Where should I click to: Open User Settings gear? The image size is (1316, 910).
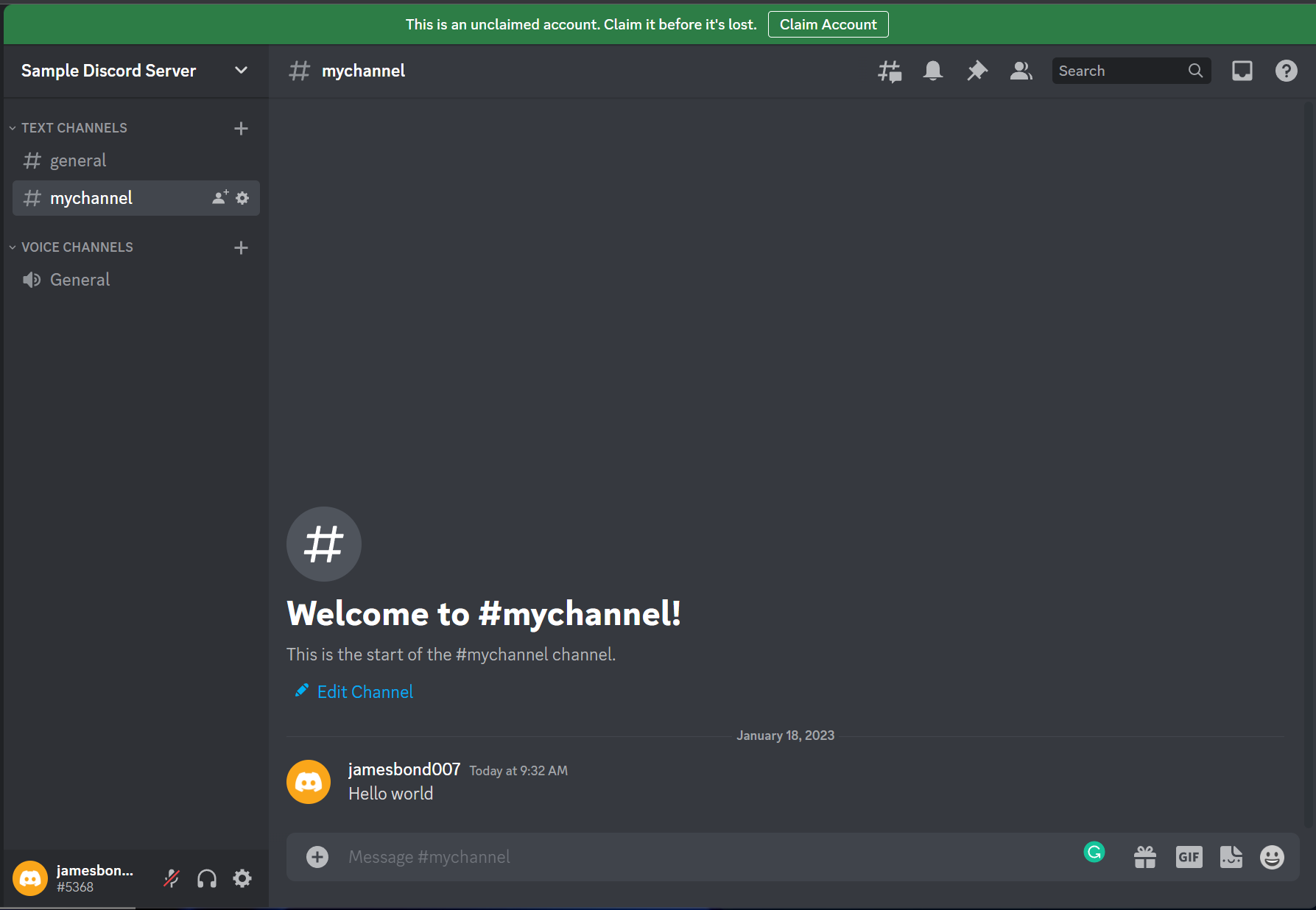tap(242, 878)
